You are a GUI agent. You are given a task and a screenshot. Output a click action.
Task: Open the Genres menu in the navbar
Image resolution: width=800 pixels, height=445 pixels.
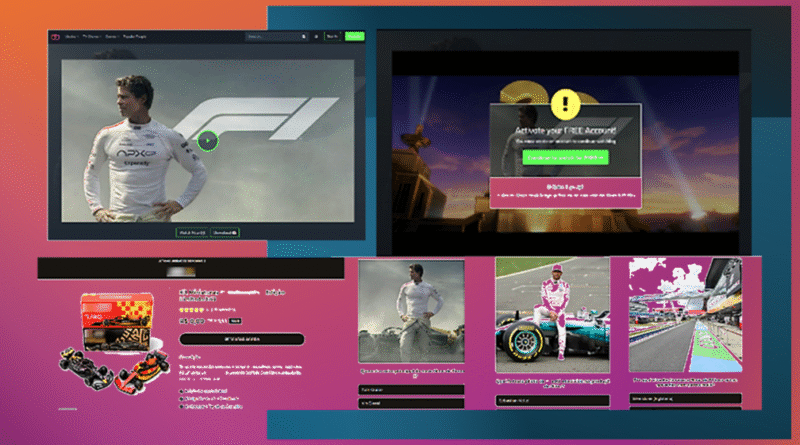[112, 37]
